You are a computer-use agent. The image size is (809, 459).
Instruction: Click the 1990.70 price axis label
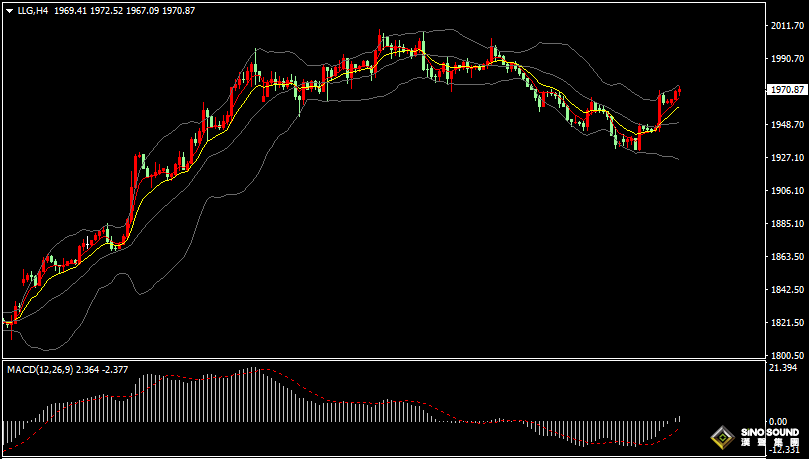[787, 59]
